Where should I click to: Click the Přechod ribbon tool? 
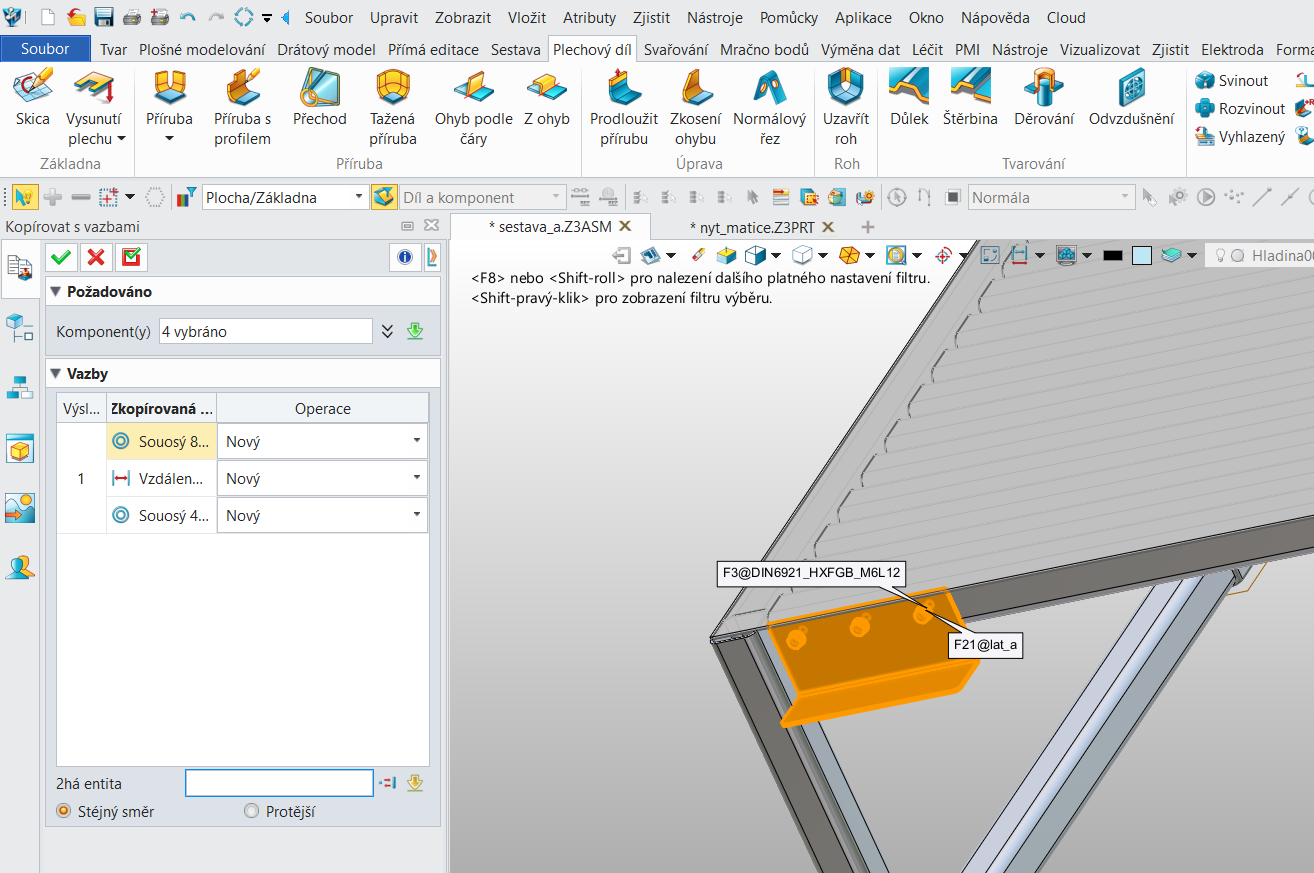tap(319, 98)
